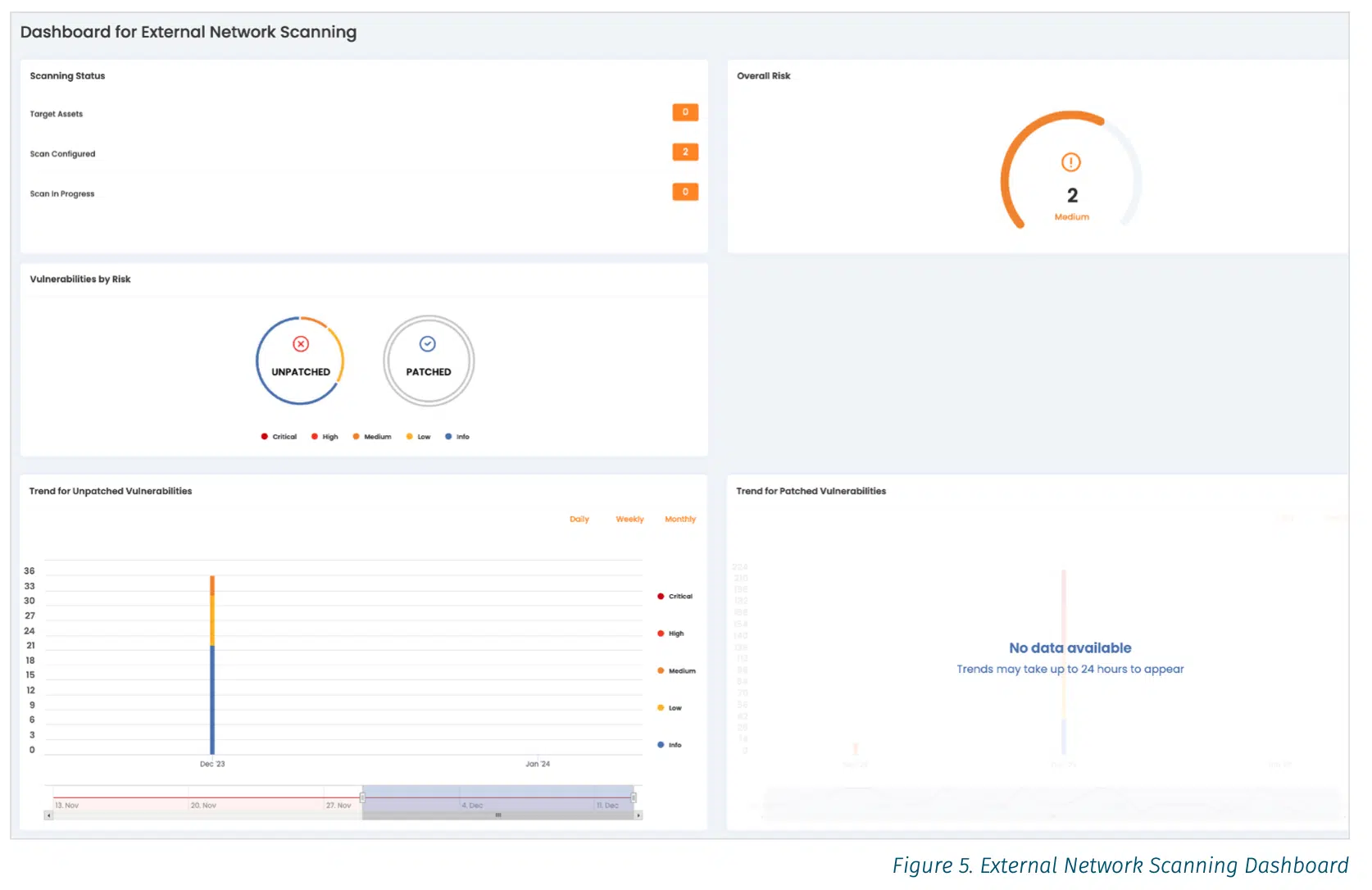Select the Monthly trend view

(680, 520)
